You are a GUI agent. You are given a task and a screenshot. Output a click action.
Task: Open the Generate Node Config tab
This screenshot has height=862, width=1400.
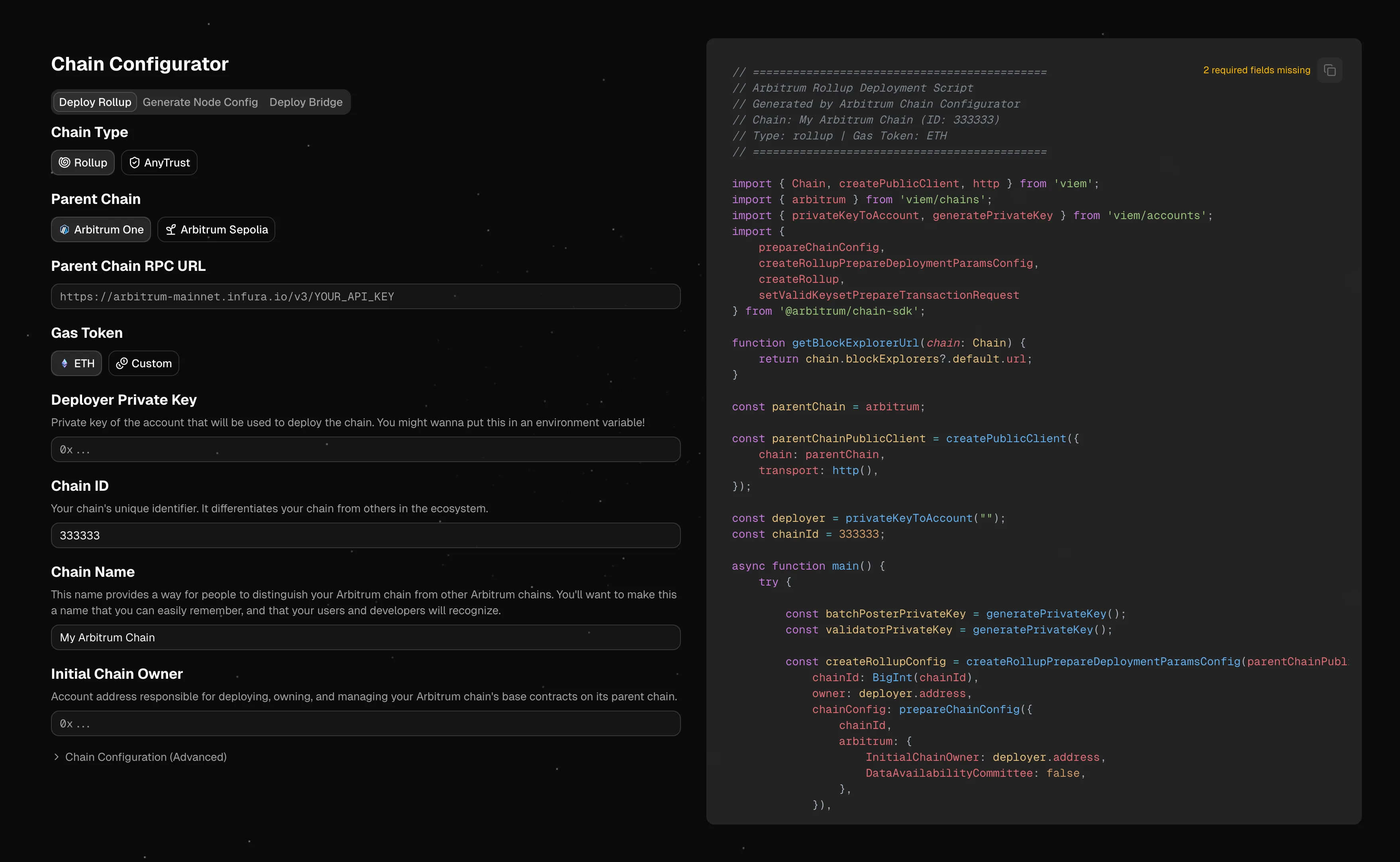200,102
